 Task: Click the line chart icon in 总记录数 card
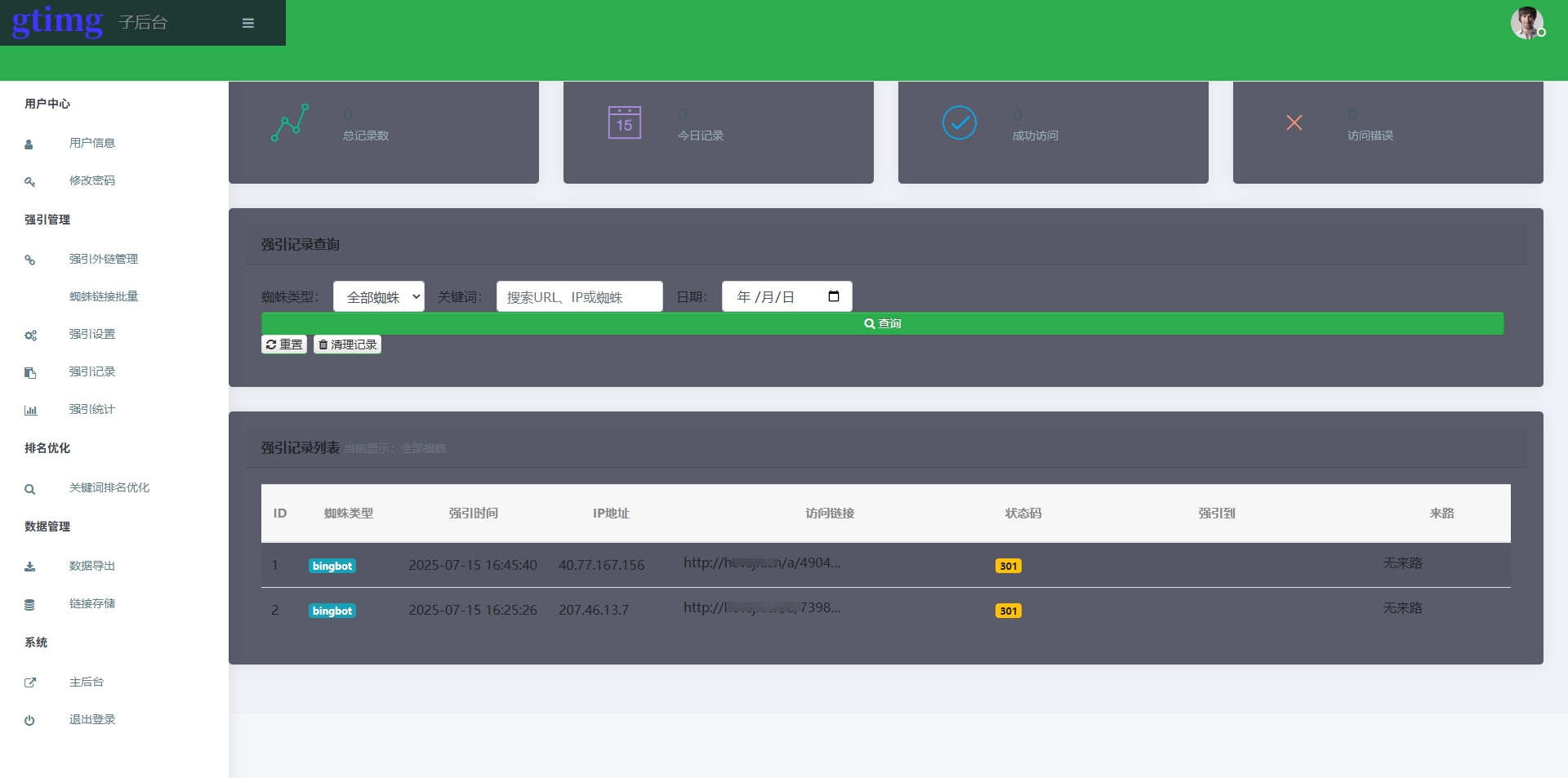point(290,122)
